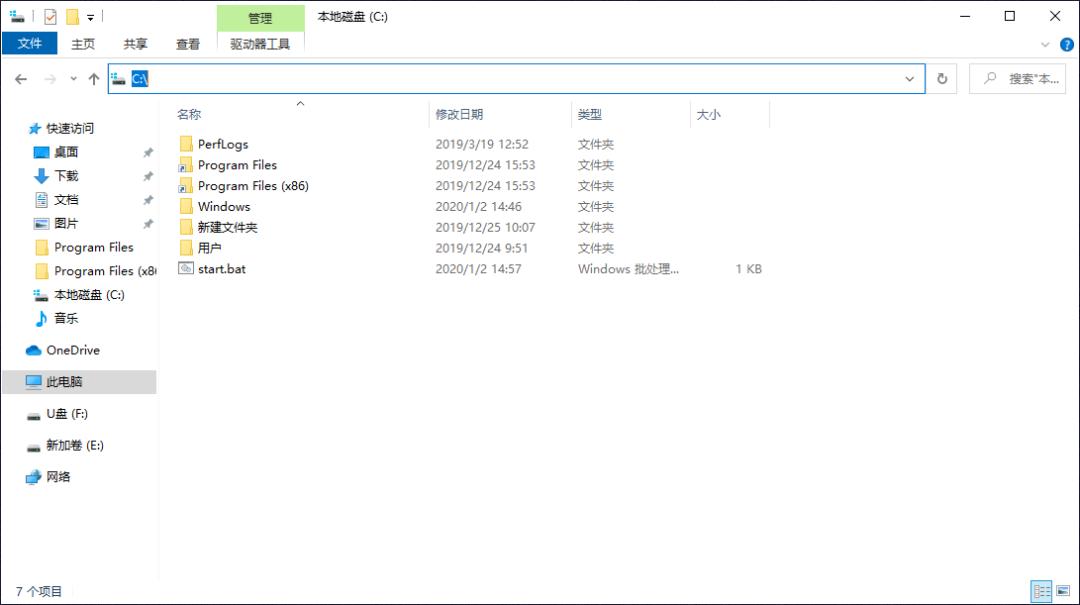
Task: Collapse the ribbon using the chevron
Action: click(x=1044, y=44)
